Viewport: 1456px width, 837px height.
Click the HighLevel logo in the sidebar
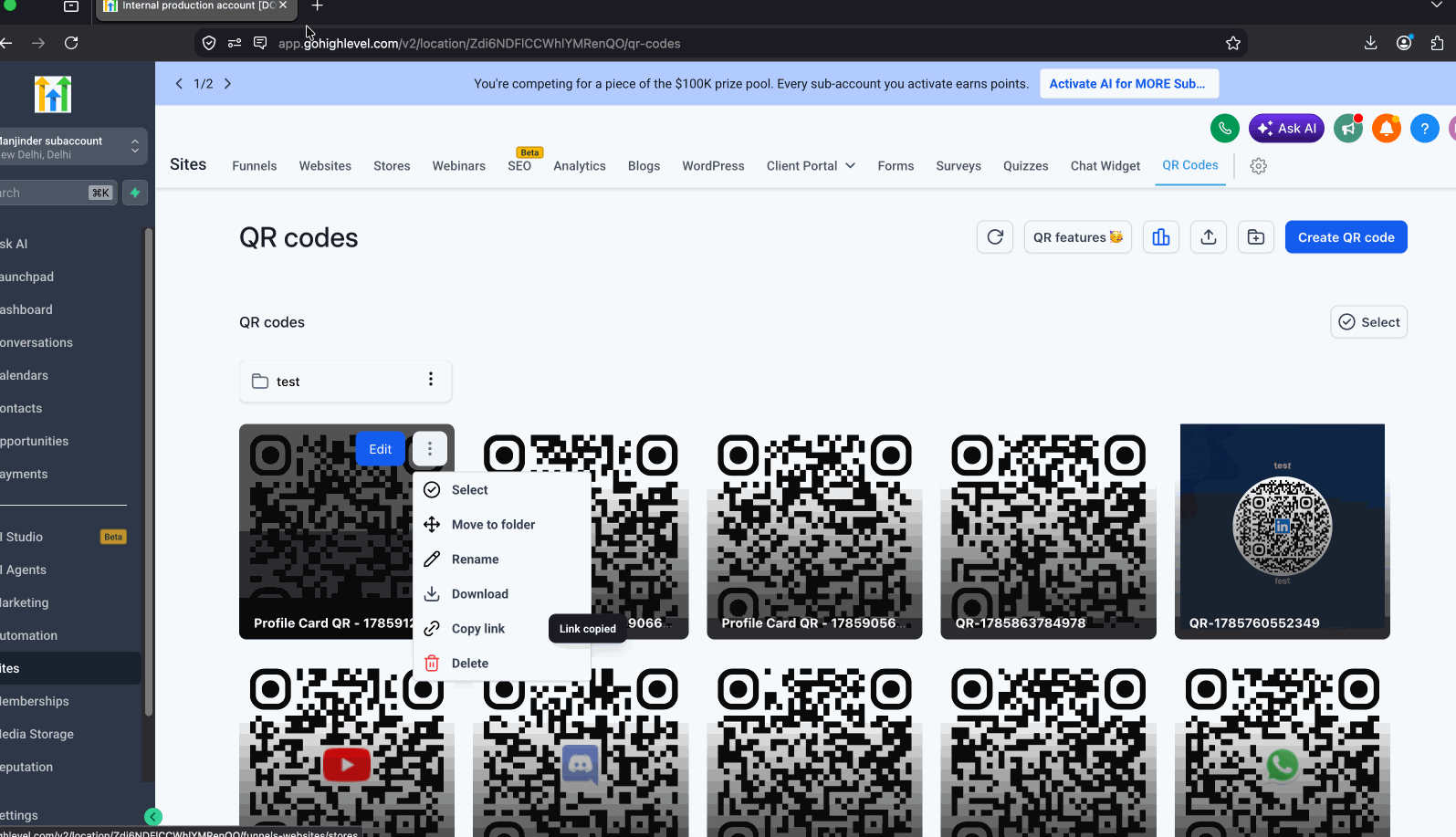pos(53,94)
